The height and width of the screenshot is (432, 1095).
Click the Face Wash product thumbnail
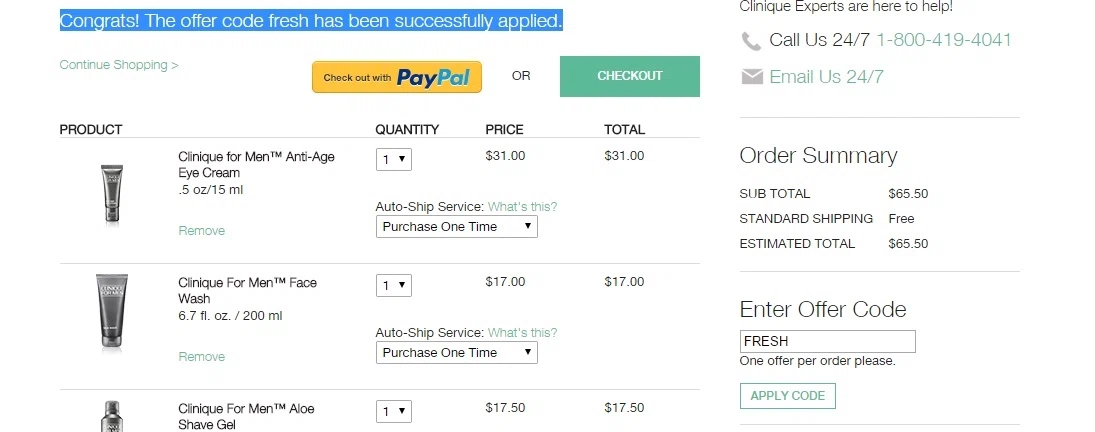[112, 311]
